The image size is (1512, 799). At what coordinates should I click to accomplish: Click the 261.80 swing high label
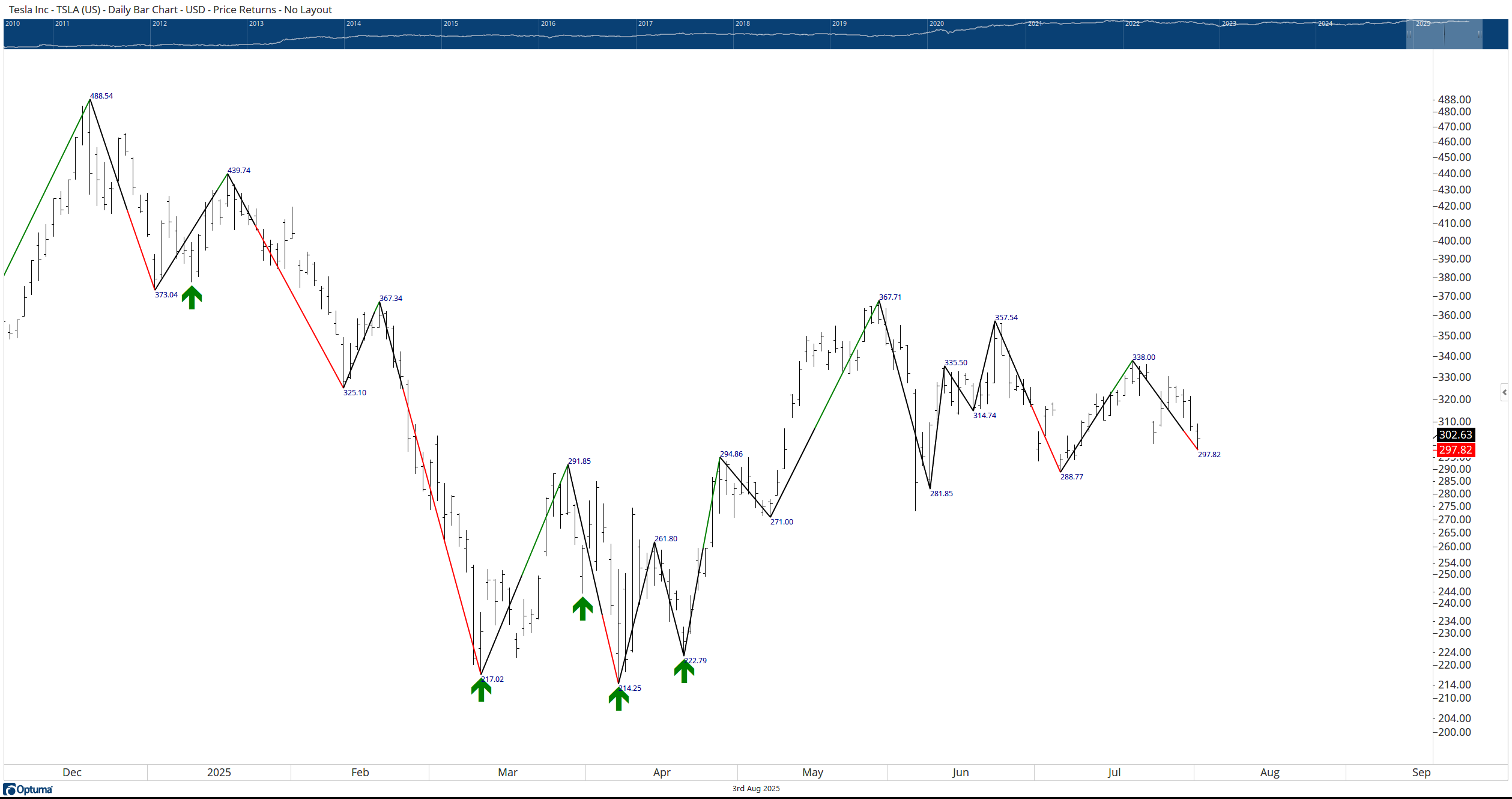tap(666, 538)
